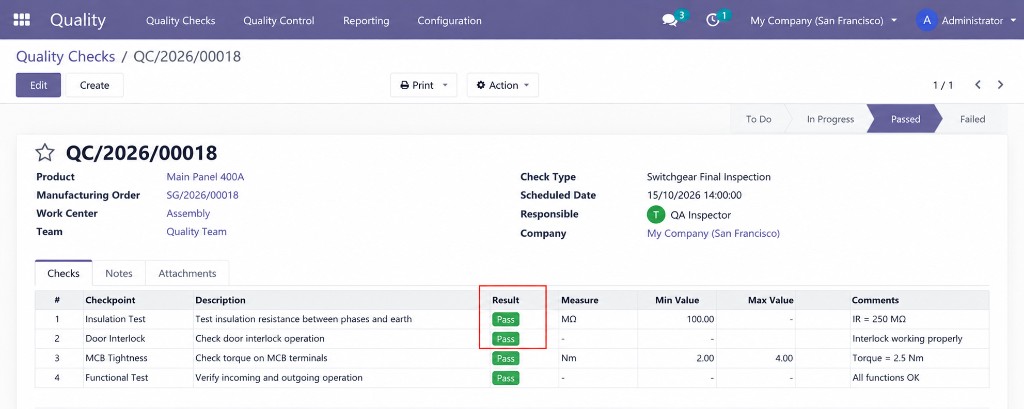Viewport: 1024px width, 409px height.
Task: Click Pass badge for Door Interlock
Action: tap(505, 339)
